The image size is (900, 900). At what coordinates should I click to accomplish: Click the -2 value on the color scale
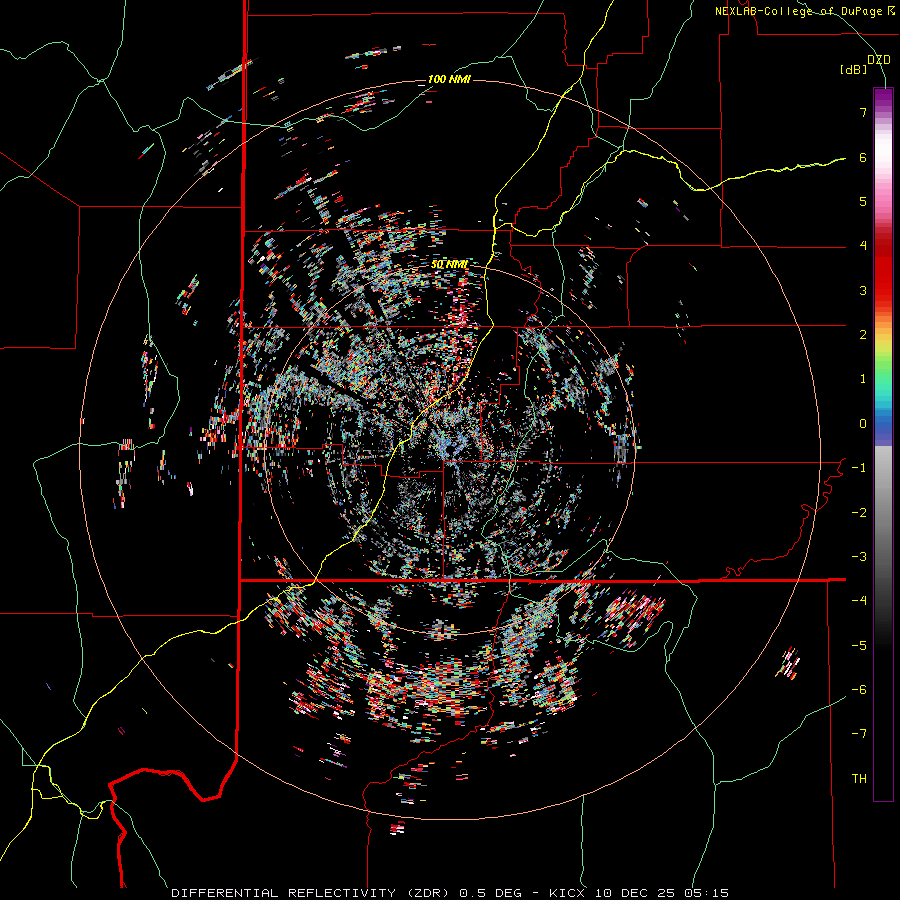[859, 513]
